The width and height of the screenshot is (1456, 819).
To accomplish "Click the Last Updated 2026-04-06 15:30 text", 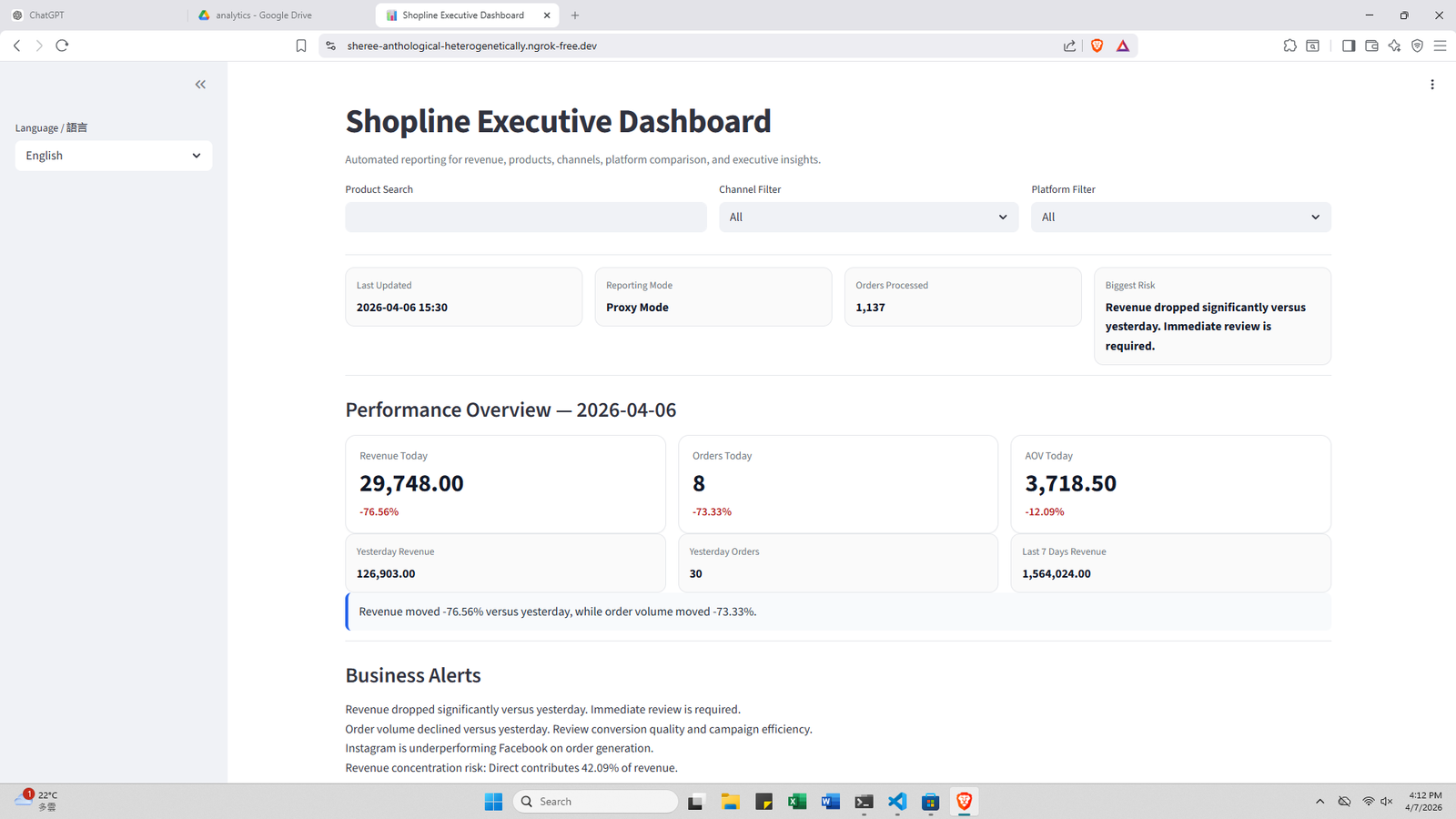I will [x=401, y=308].
